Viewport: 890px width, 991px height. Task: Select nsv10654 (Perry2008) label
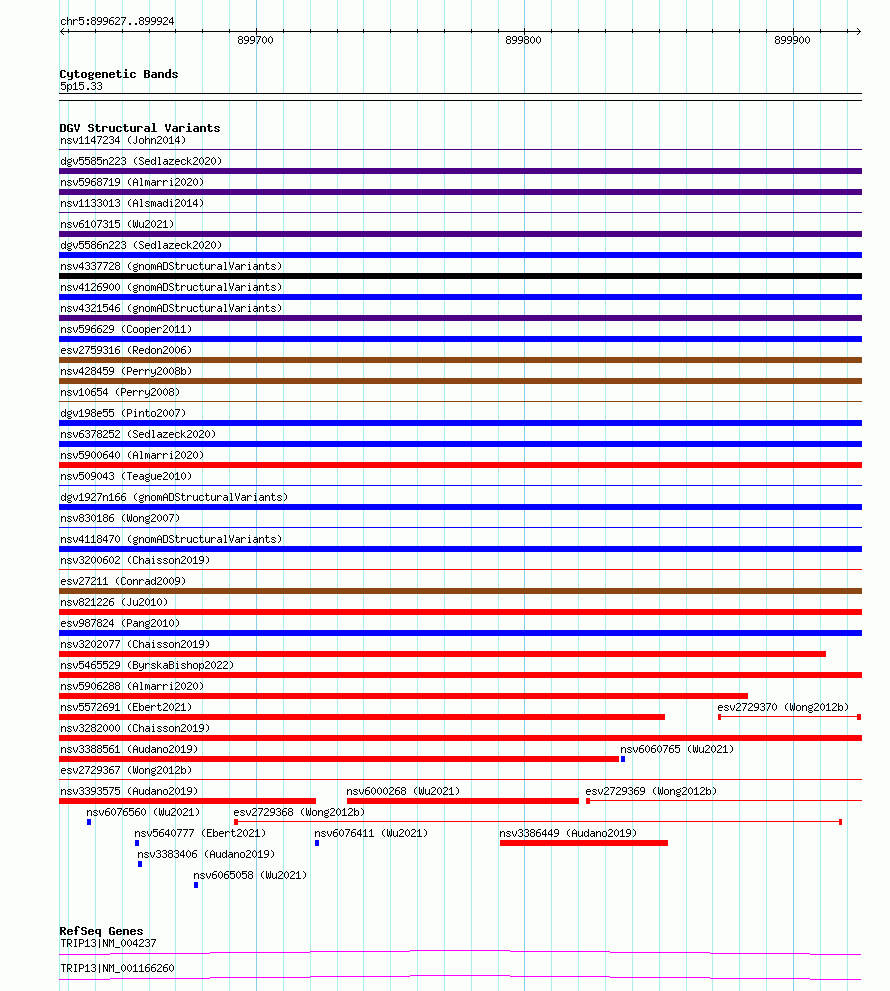tap(120, 392)
